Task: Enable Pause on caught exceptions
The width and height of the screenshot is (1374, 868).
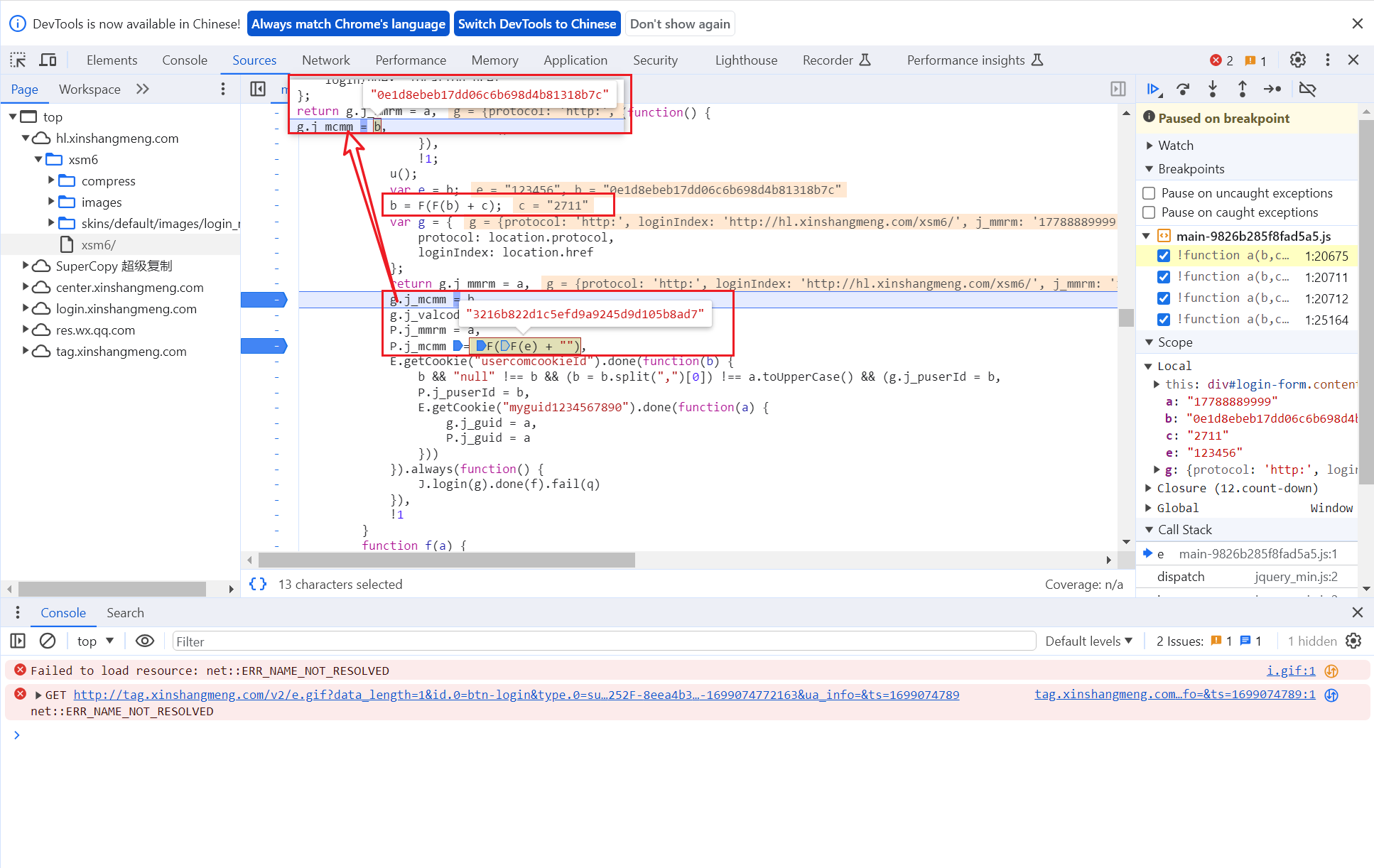Action: coord(1149,212)
